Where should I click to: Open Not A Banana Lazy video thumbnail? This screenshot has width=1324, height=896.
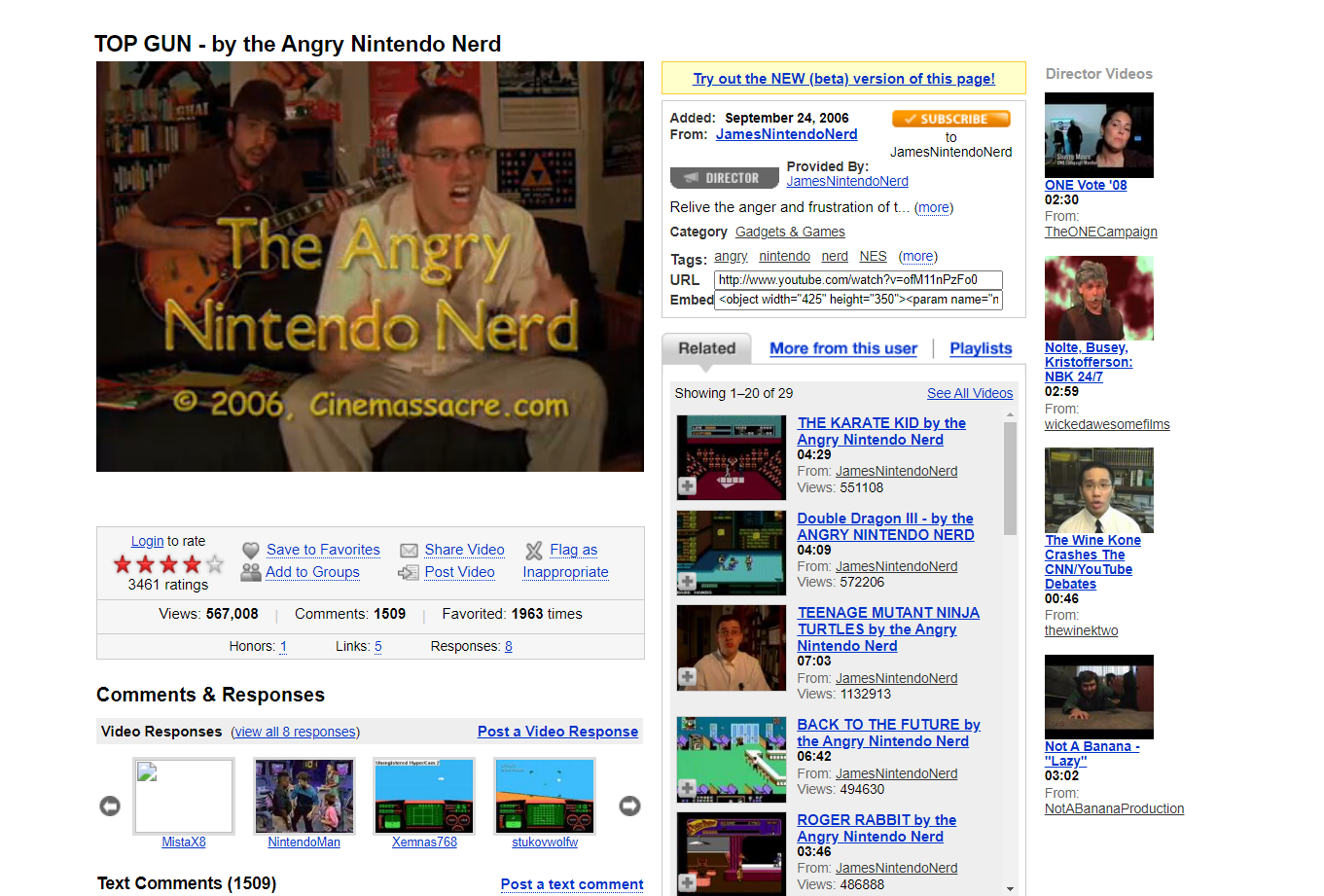point(1099,697)
